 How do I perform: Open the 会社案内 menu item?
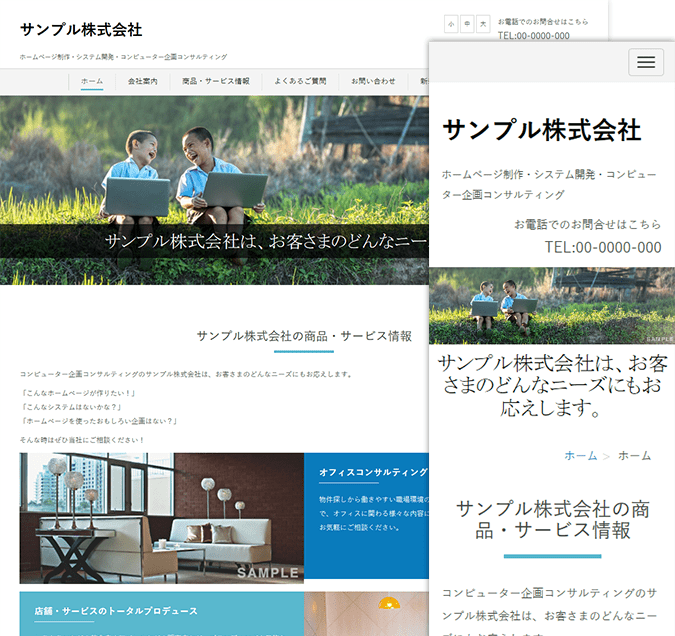pos(142,81)
